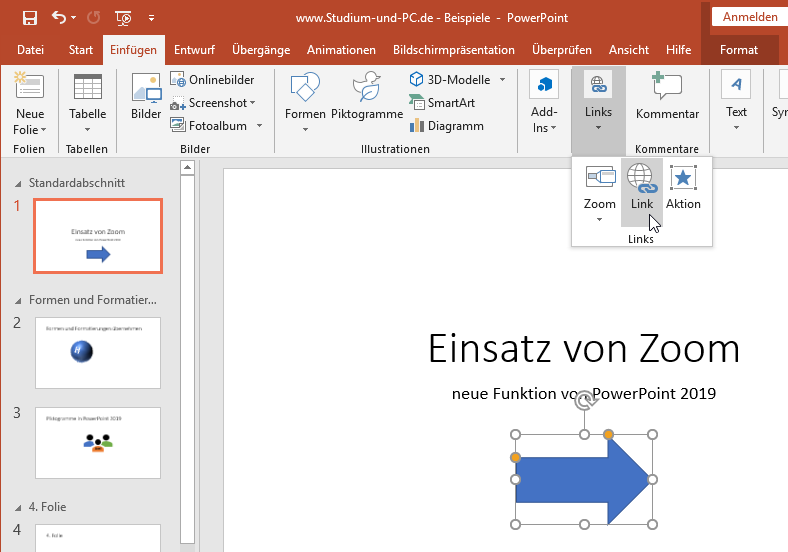788x552 pixels.
Task: Select slide 2 thumbnail with blue sphere
Action: (x=98, y=353)
